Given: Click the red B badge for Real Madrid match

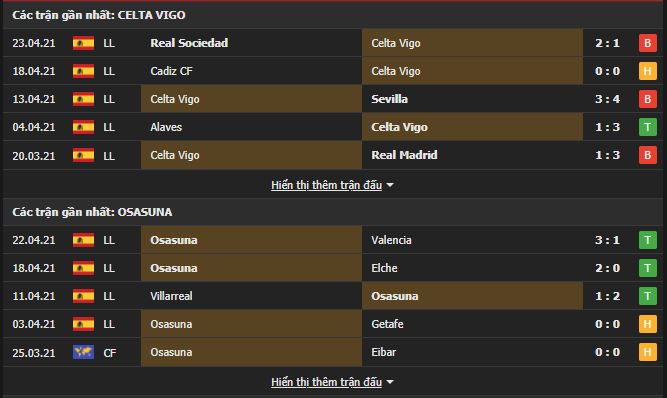Looking at the screenshot, I should point(647,155).
